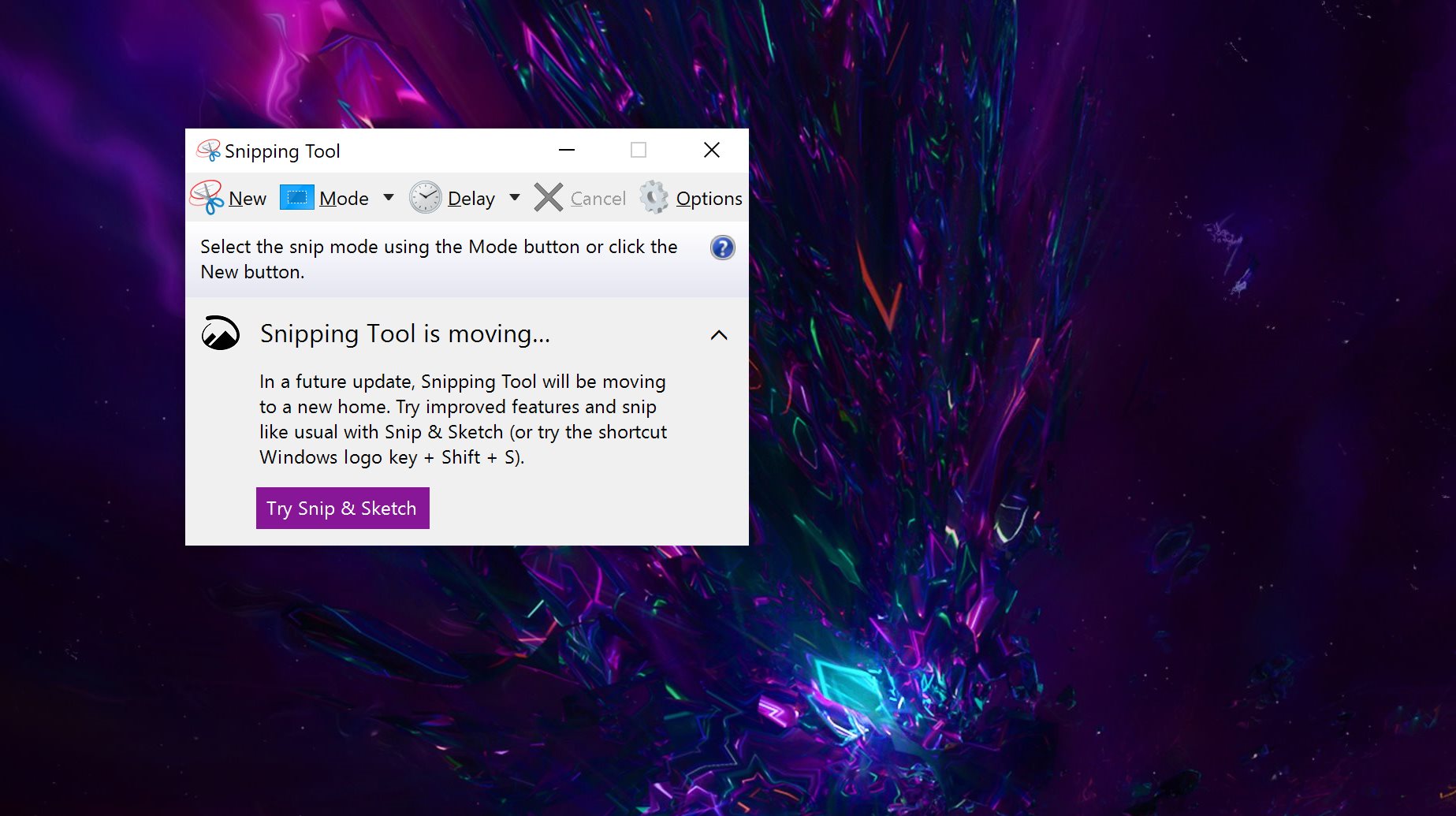Click the New snip scissors icon
Viewport: 1456px width, 816px height.
[x=207, y=197]
